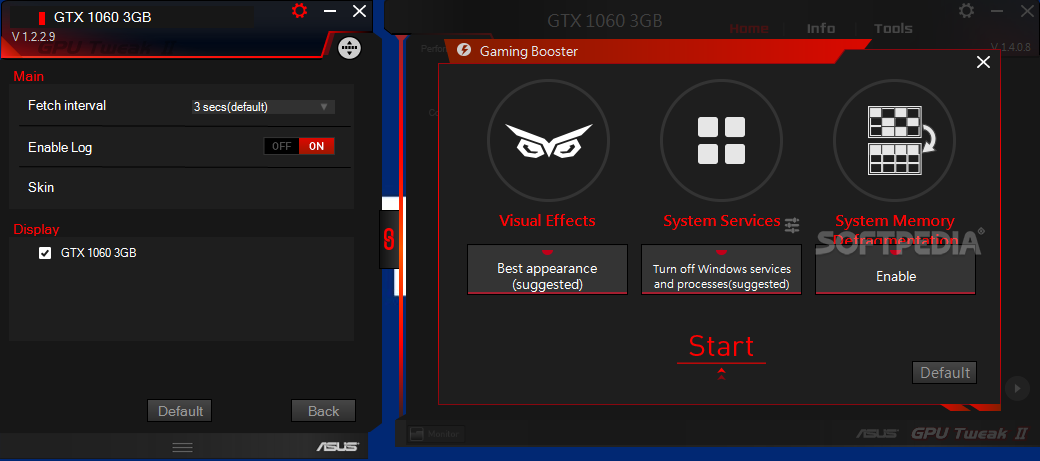This screenshot has height=461, width=1040.
Task: Click Default in the settings panel
Action: [180, 411]
